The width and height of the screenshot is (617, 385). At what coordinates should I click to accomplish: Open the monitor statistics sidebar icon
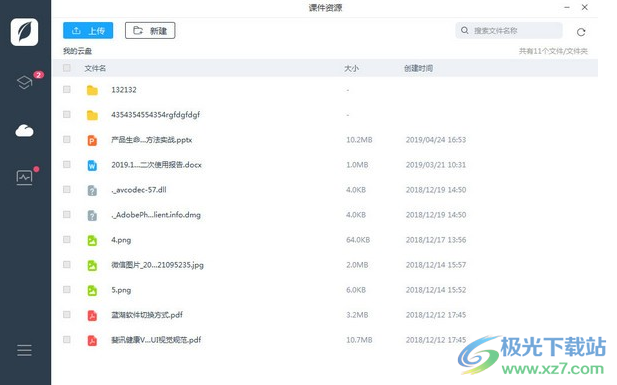[x=24, y=178]
